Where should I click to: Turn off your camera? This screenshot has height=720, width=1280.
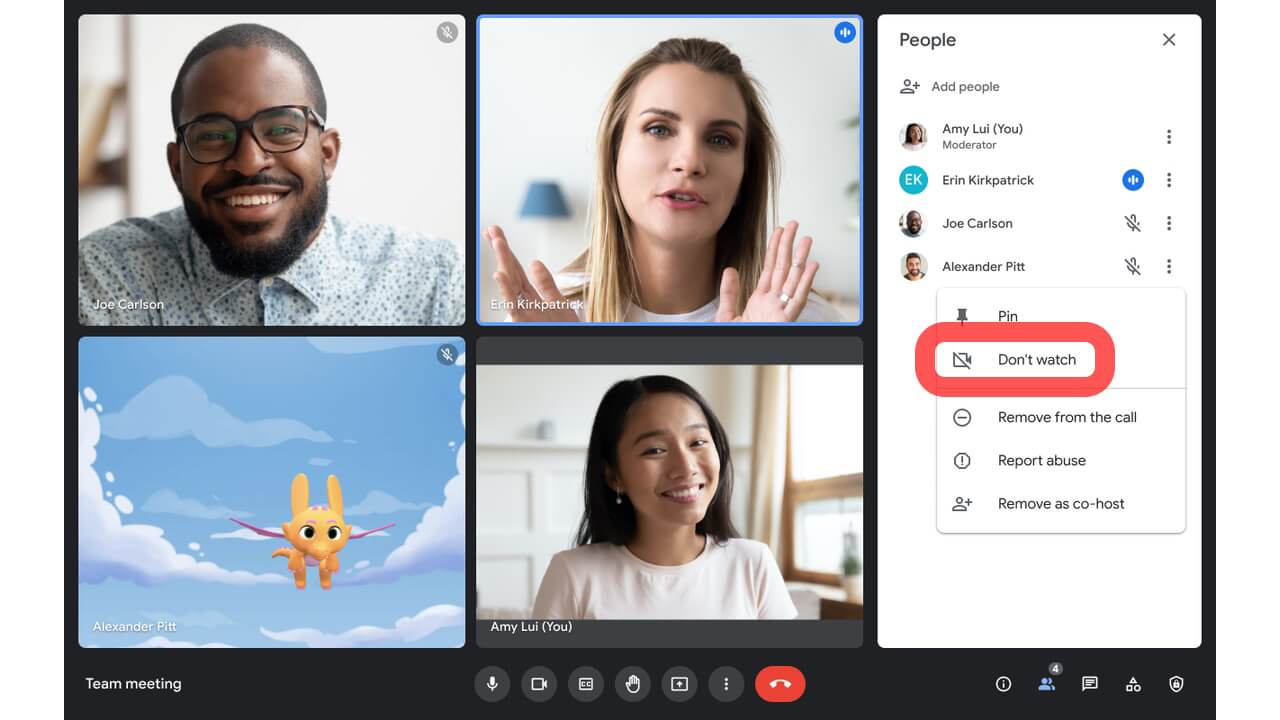click(x=538, y=684)
